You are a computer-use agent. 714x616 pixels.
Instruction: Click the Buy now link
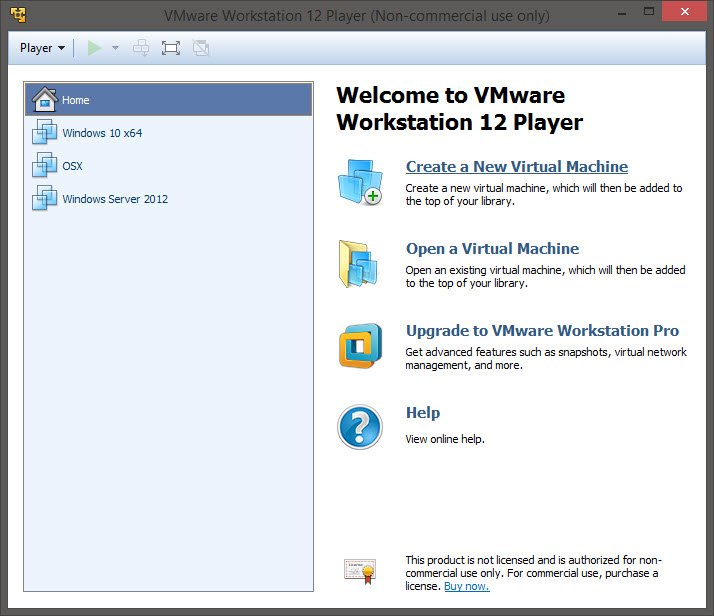pyautogui.click(x=467, y=586)
